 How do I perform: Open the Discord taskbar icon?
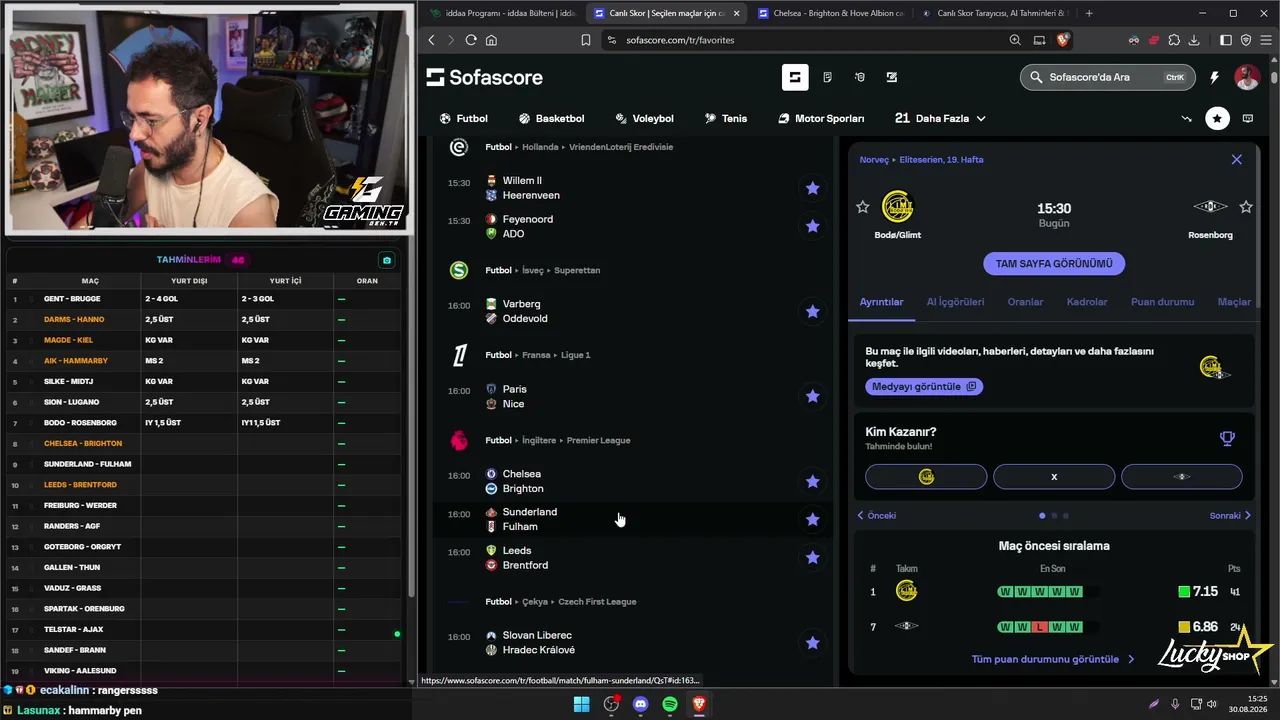point(641,704)
